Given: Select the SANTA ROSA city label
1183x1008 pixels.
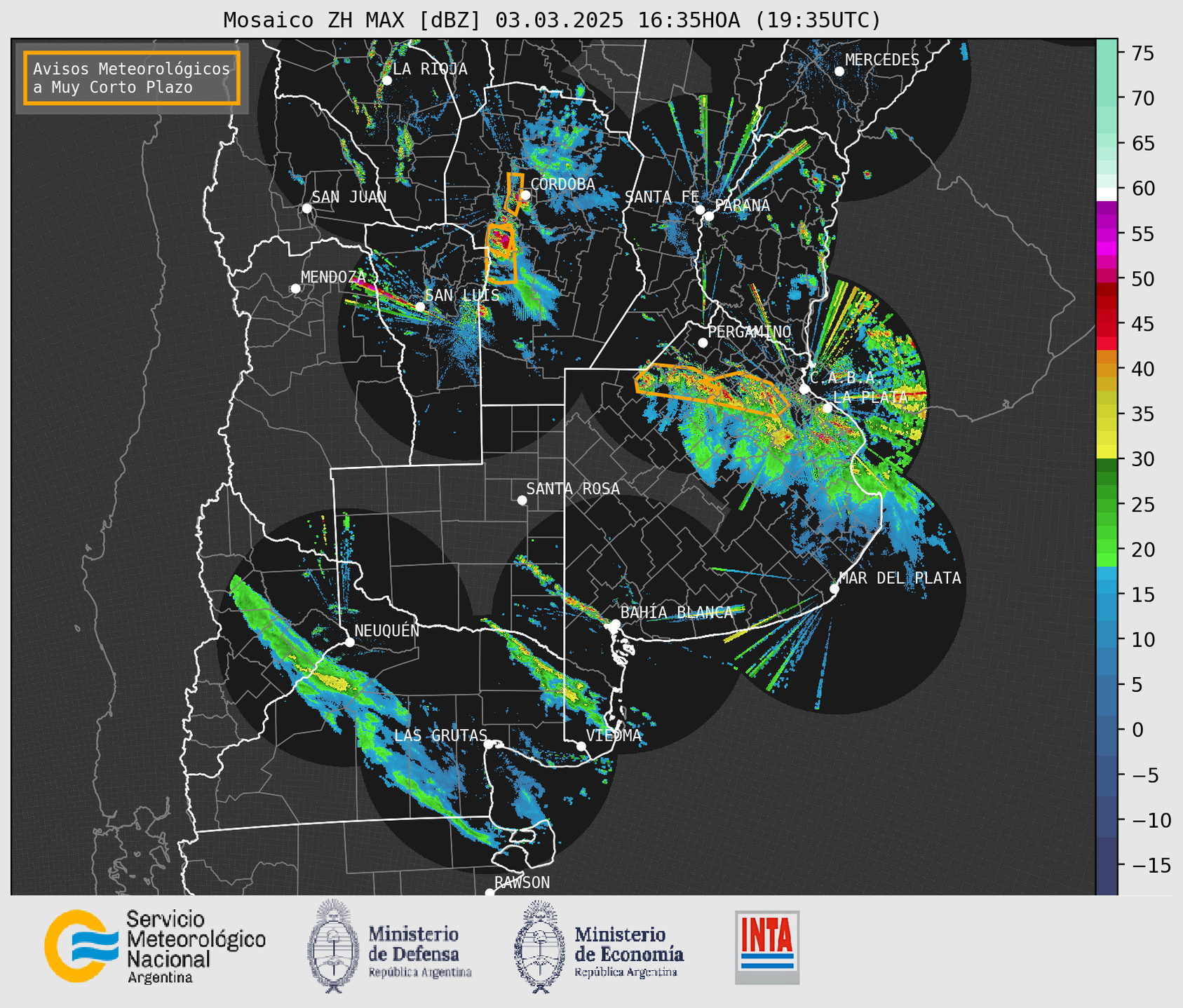Looking at the screenshot, I should tap(573, 489).
